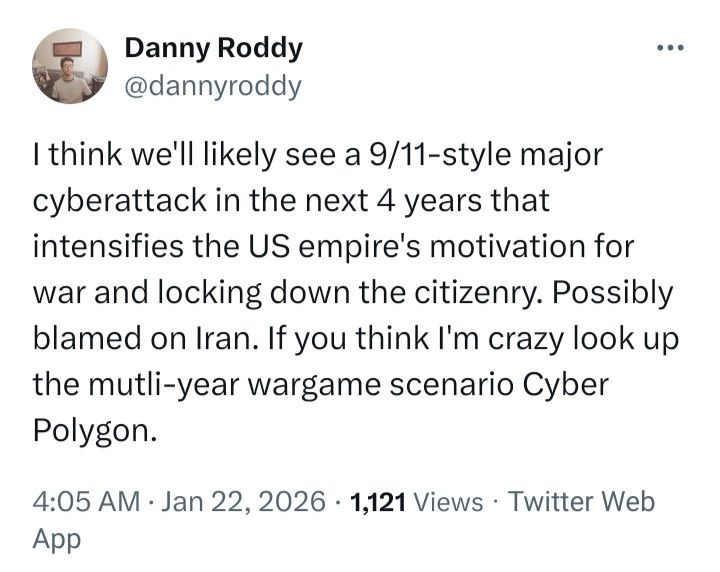Open the Danny Roddy display name link

tap(212, 48)
